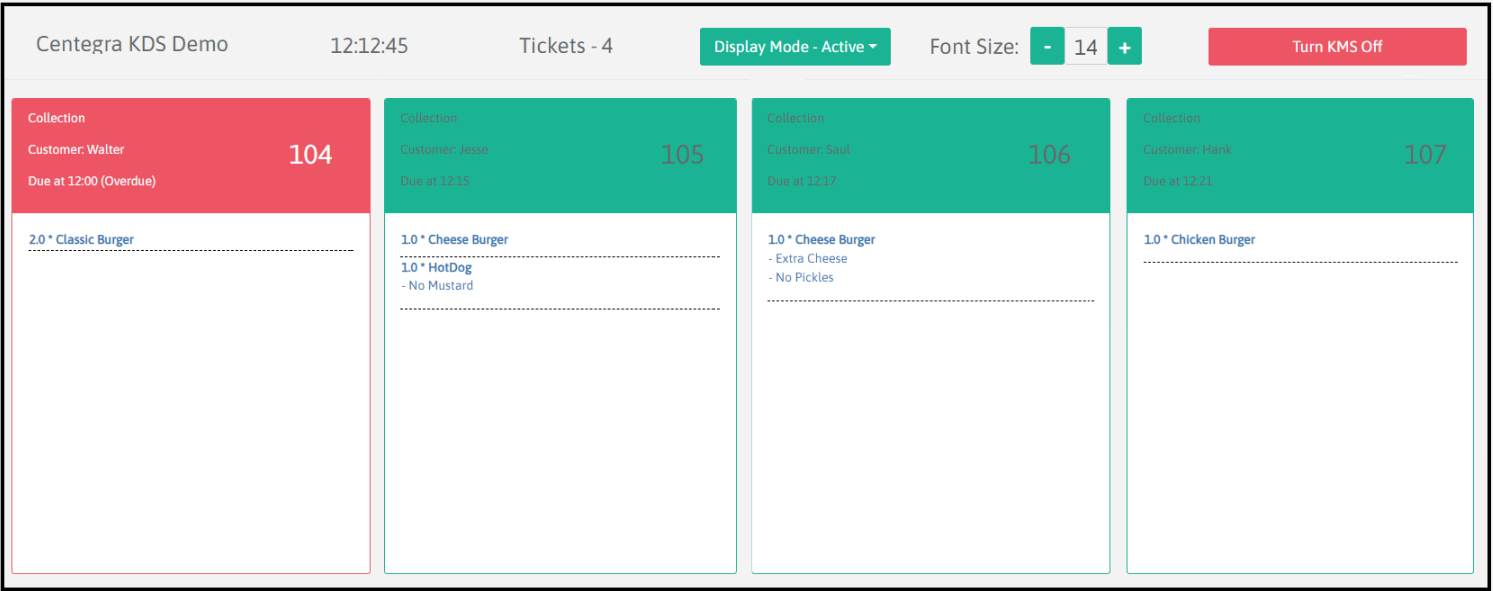Click the 2.0 * Classic Burger item
The image size is (1493, 591).
pos(81,240)
